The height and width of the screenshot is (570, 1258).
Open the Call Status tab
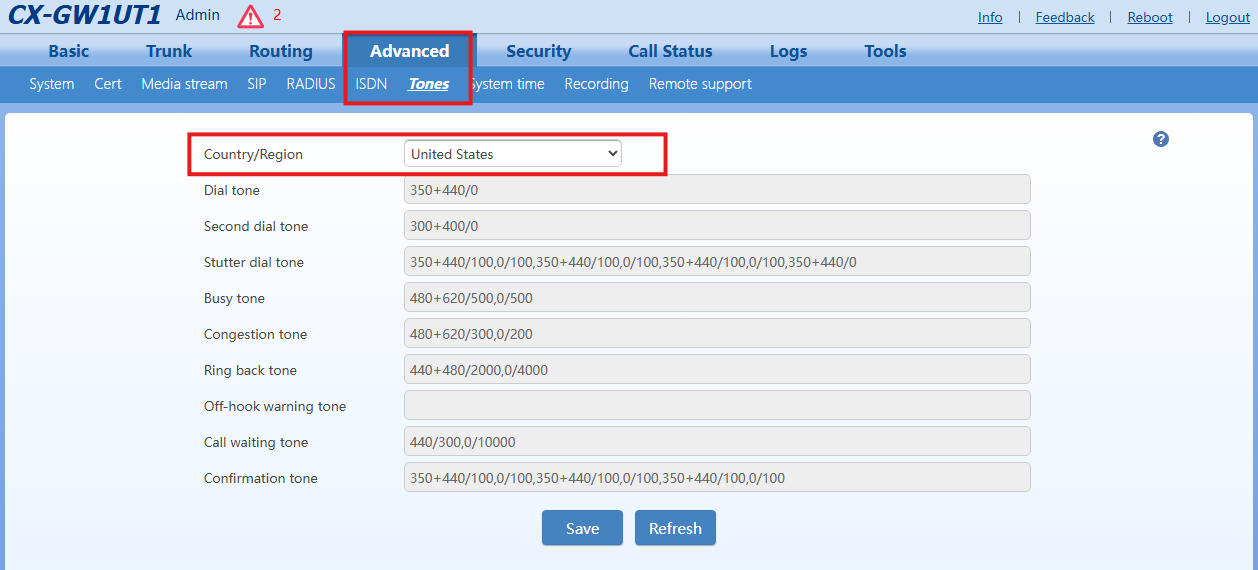[670, 51]
